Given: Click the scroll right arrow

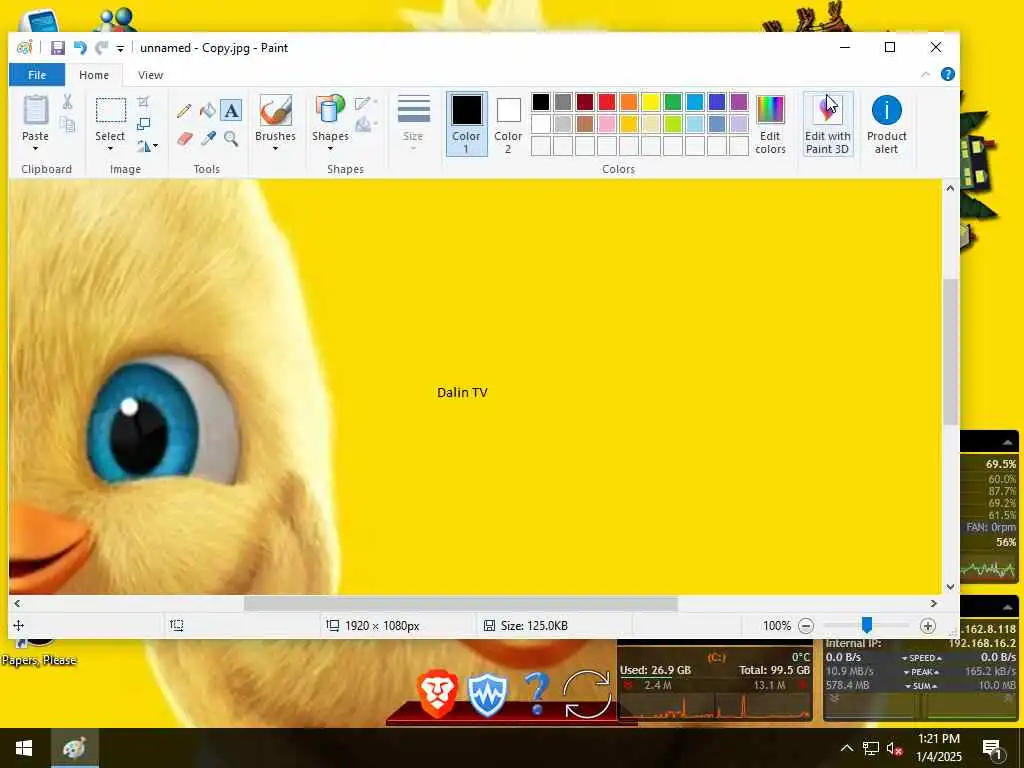Looking at the screenshot, I should tap(934, 603).
